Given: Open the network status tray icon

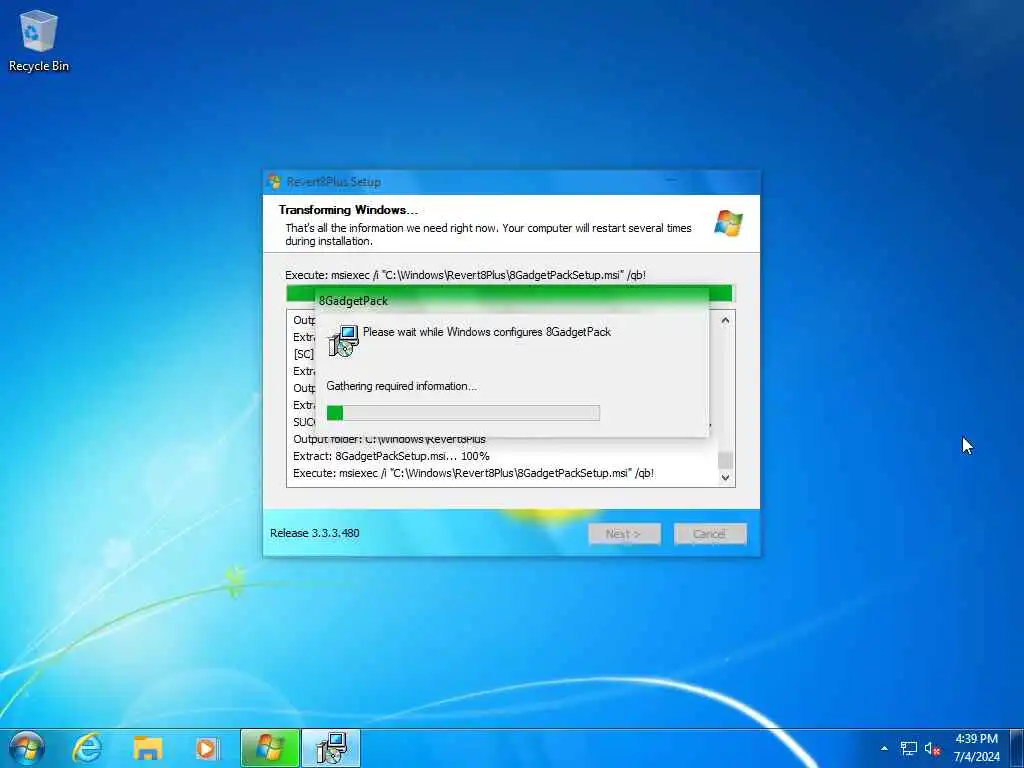Looking at the screenshot, I should 908,748.
